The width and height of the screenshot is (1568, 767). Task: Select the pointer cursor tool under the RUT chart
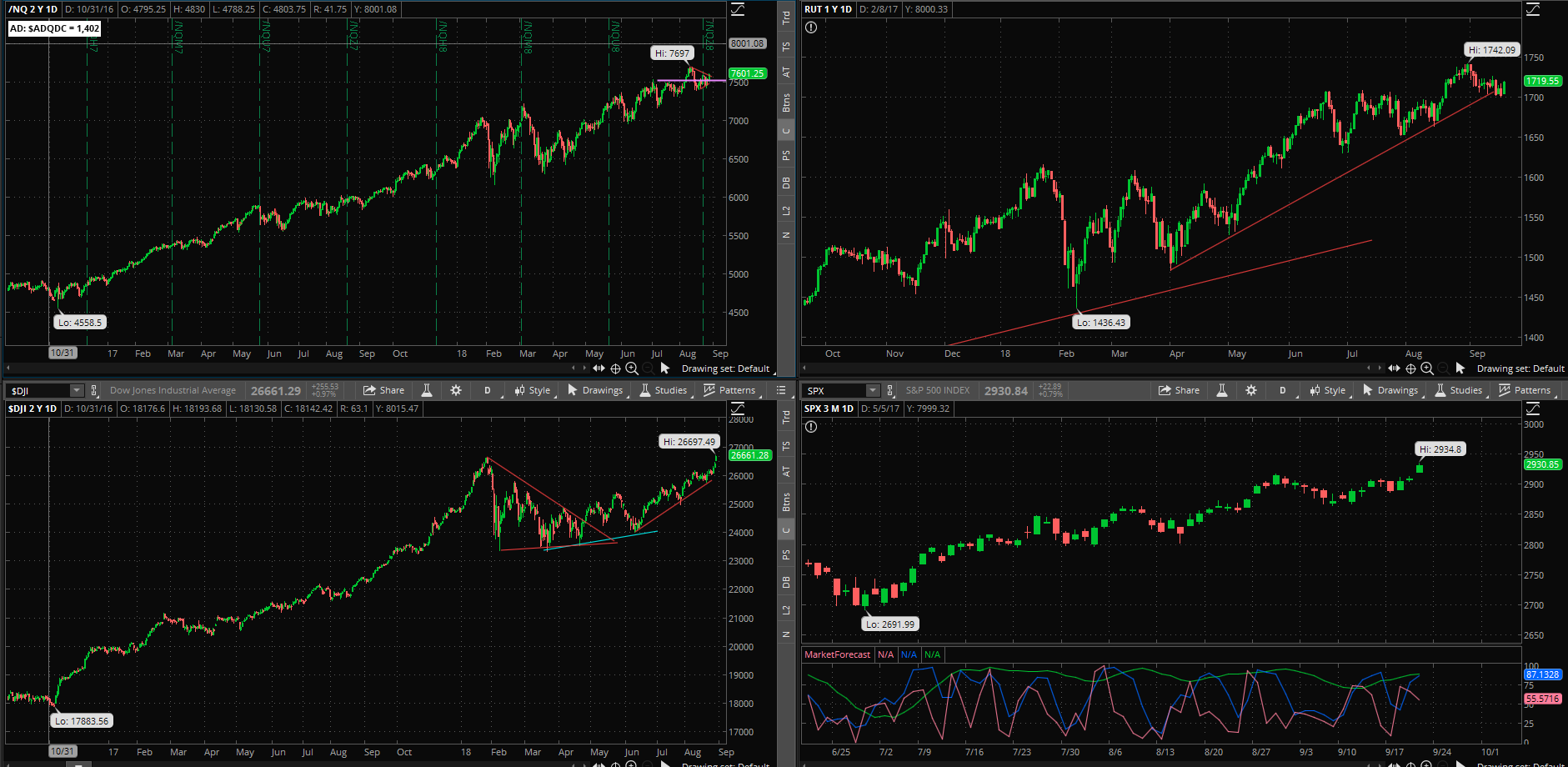[1460, 368]
